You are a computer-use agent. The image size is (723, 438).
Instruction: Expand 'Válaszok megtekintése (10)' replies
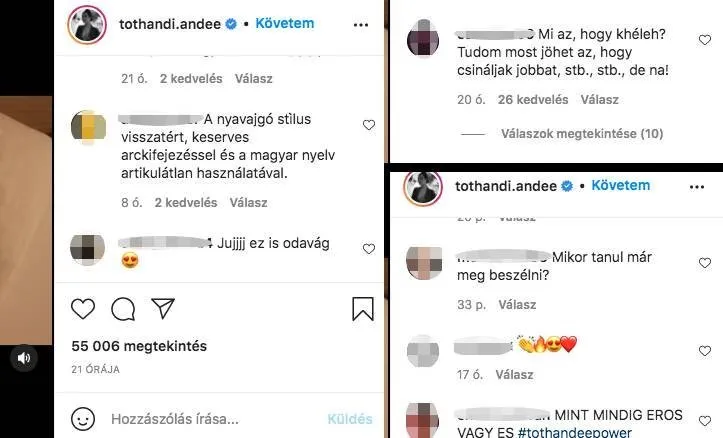tap(582, 134)
